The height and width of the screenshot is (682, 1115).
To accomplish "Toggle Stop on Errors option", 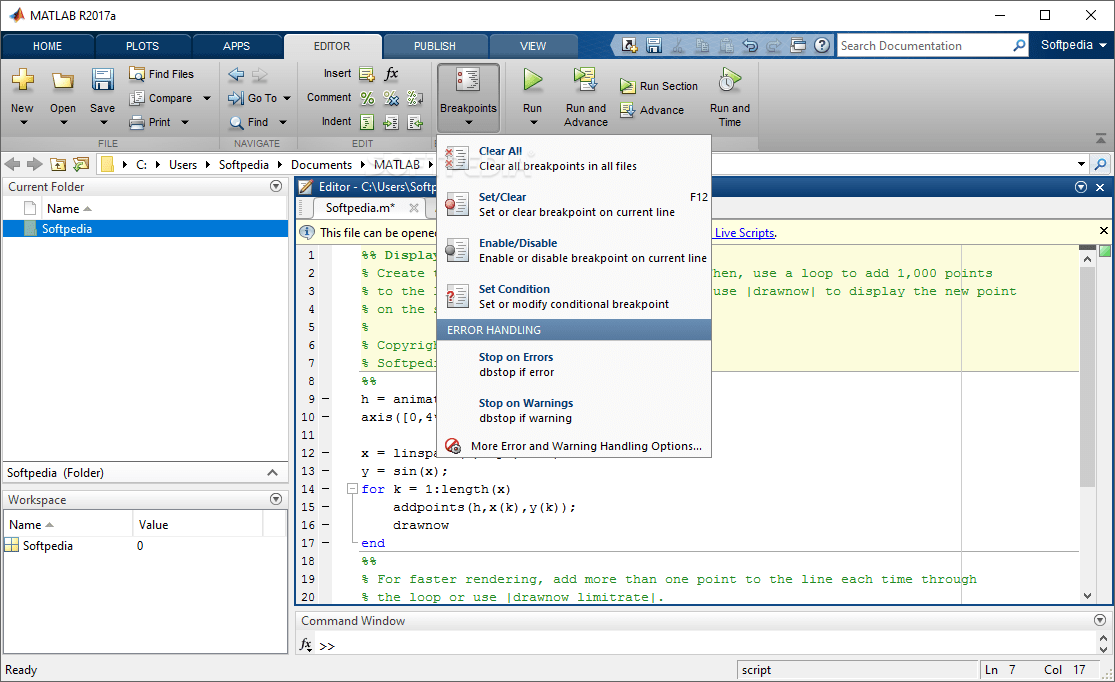I will (x=574, y=365).
